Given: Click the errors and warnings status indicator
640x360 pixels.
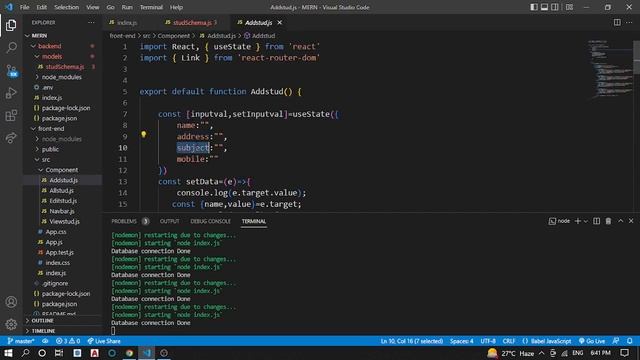Looking at the screenshot, I should click(x=68, y=341).
